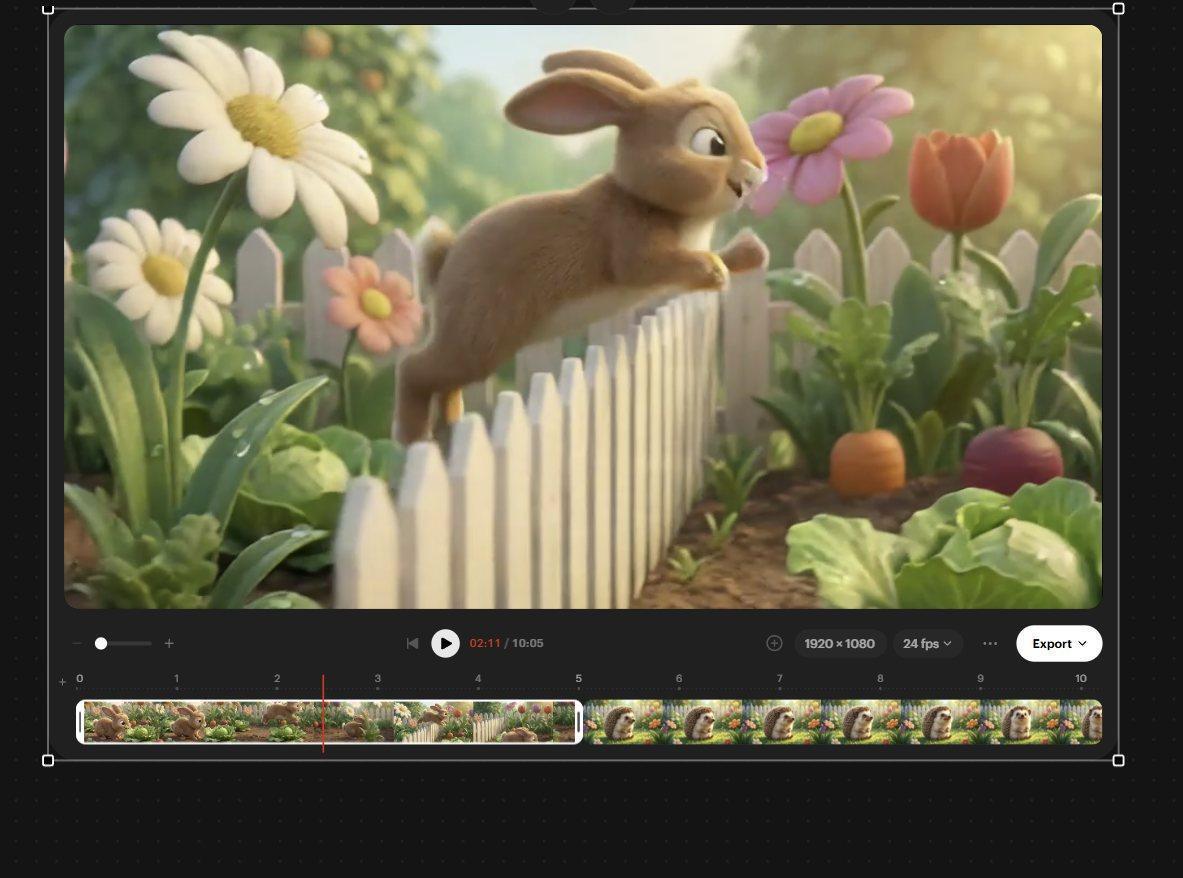Click the red playhead marker on timeline

pyautogui.click(x=323, y=713)
